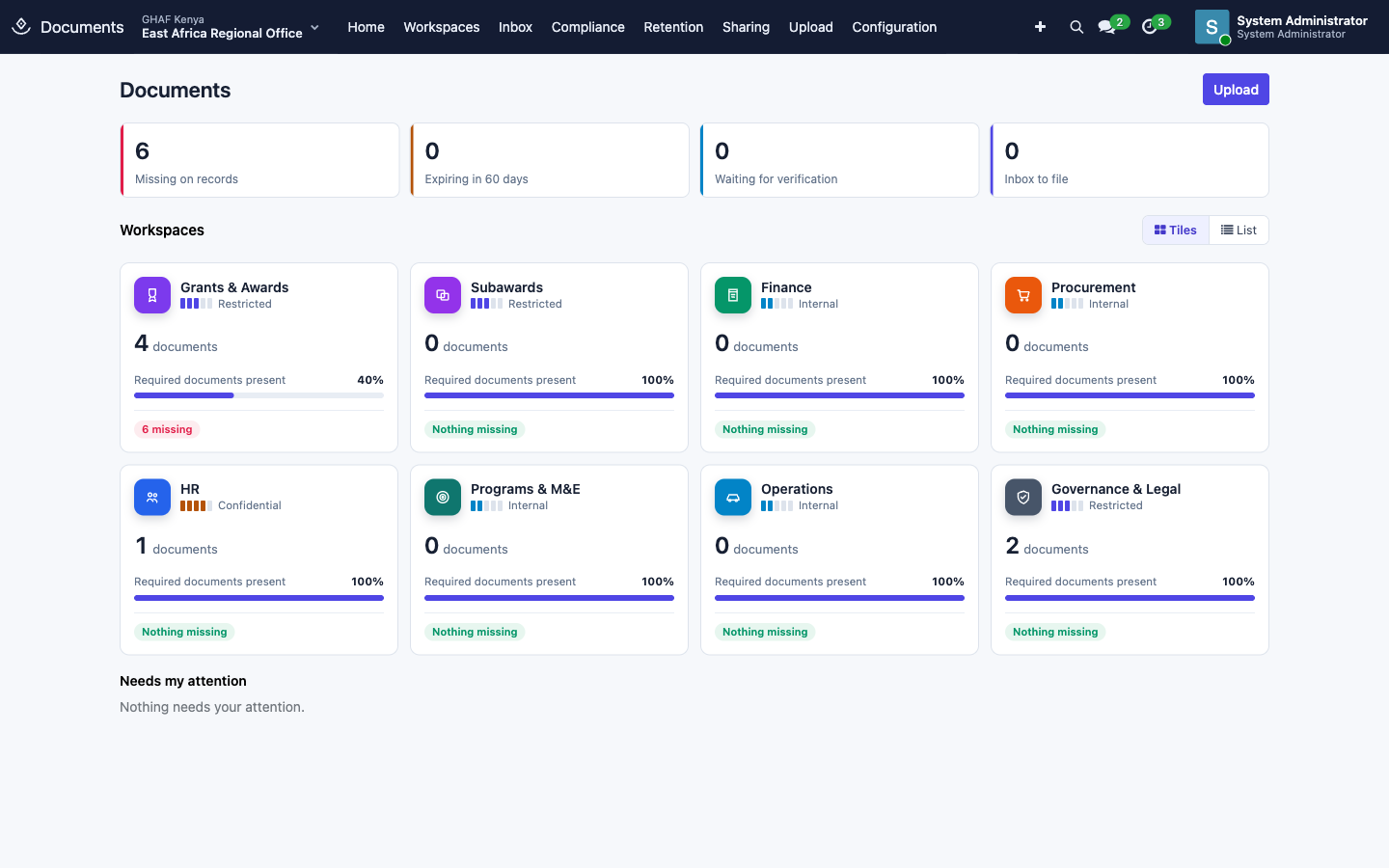Viewport: 1389px width, 868px height.
Task: Open the Sharing menu
Action: point(747,27)
